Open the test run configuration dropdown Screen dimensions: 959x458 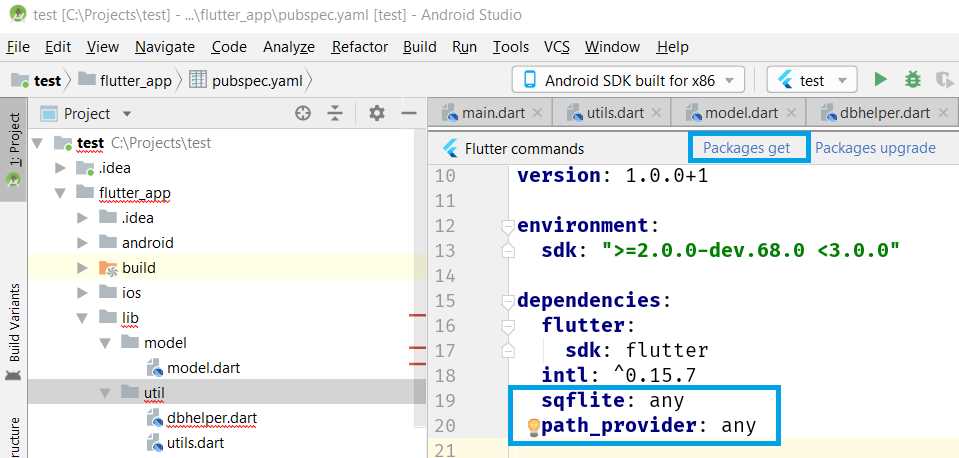tap(812, 80)
